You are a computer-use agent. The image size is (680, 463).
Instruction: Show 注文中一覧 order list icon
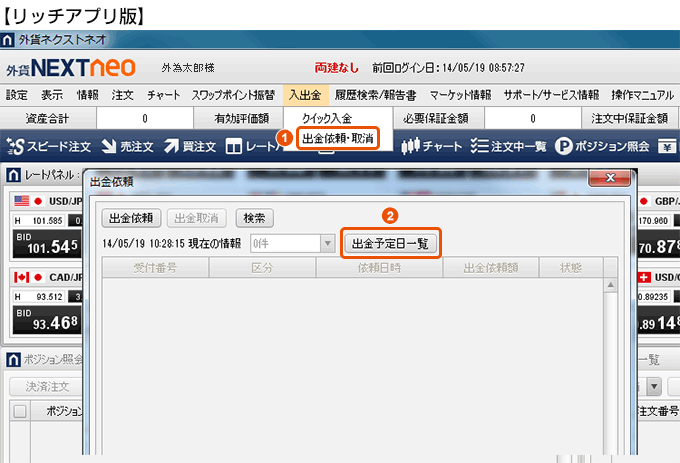[478, 147]
